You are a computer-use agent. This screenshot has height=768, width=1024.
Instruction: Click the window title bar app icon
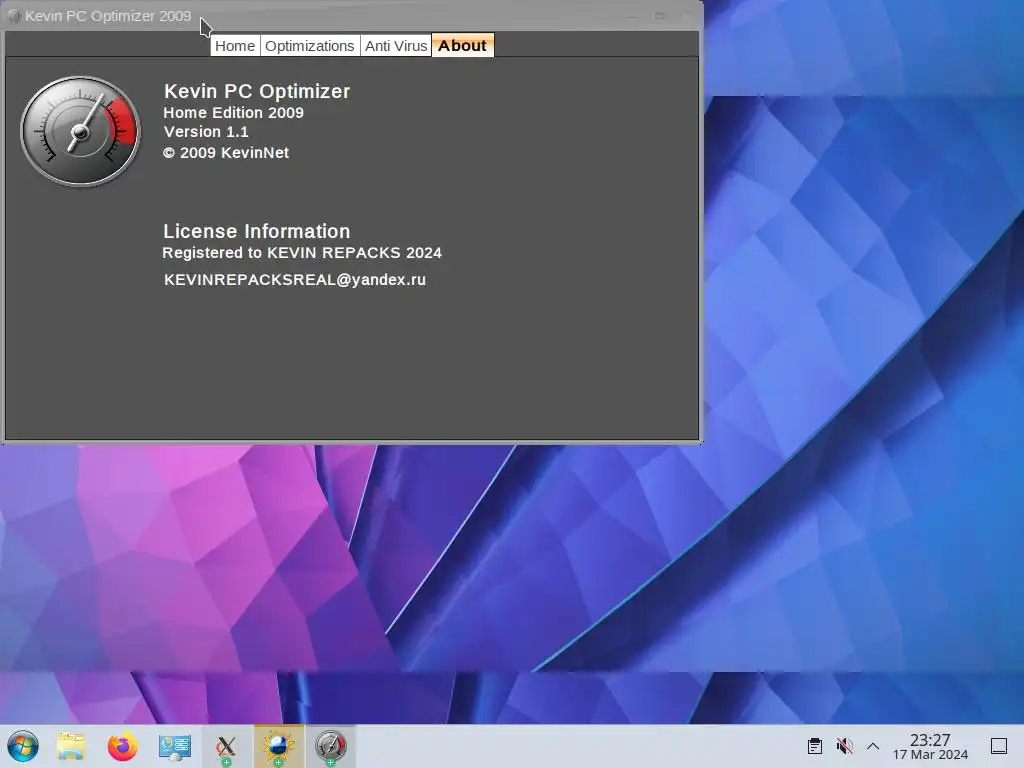coord(14,16)
